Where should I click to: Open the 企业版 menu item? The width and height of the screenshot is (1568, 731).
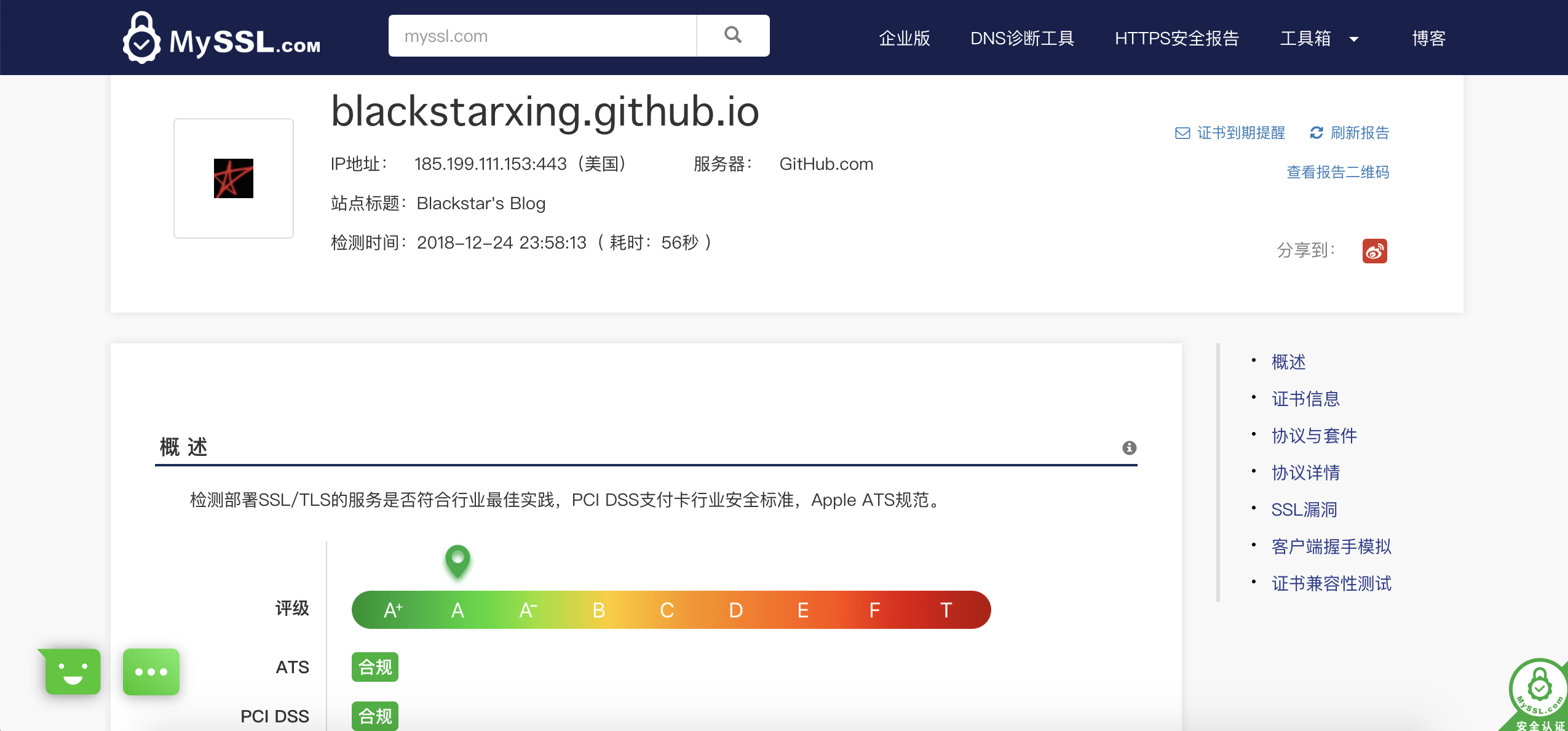(904, 38)
